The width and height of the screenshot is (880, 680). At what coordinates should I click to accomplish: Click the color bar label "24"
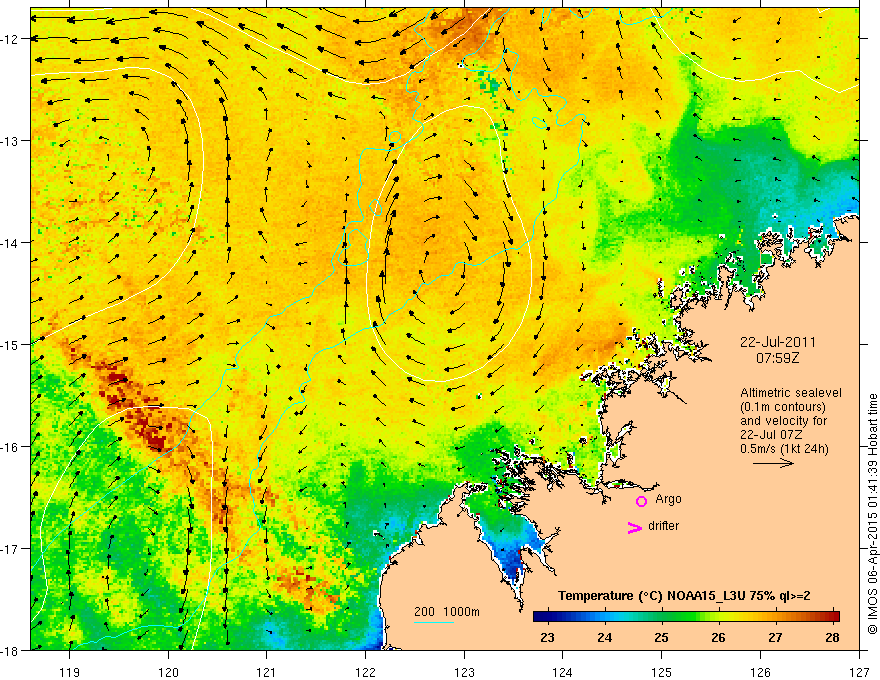(604, 637)
